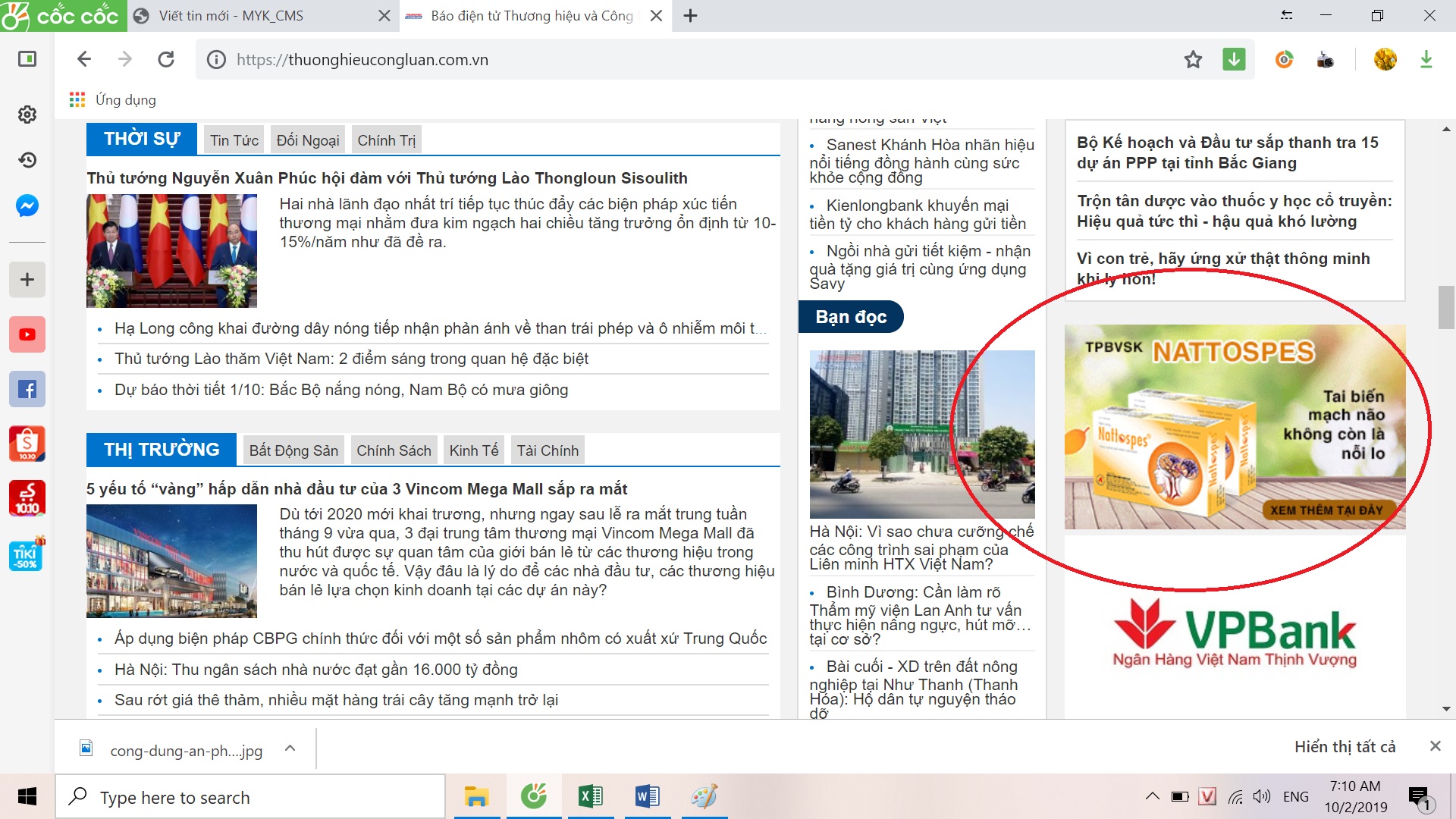The image size is (1456, 819).
Task: Open Facebook shortcut in sidebar
Action: point(27,390)
